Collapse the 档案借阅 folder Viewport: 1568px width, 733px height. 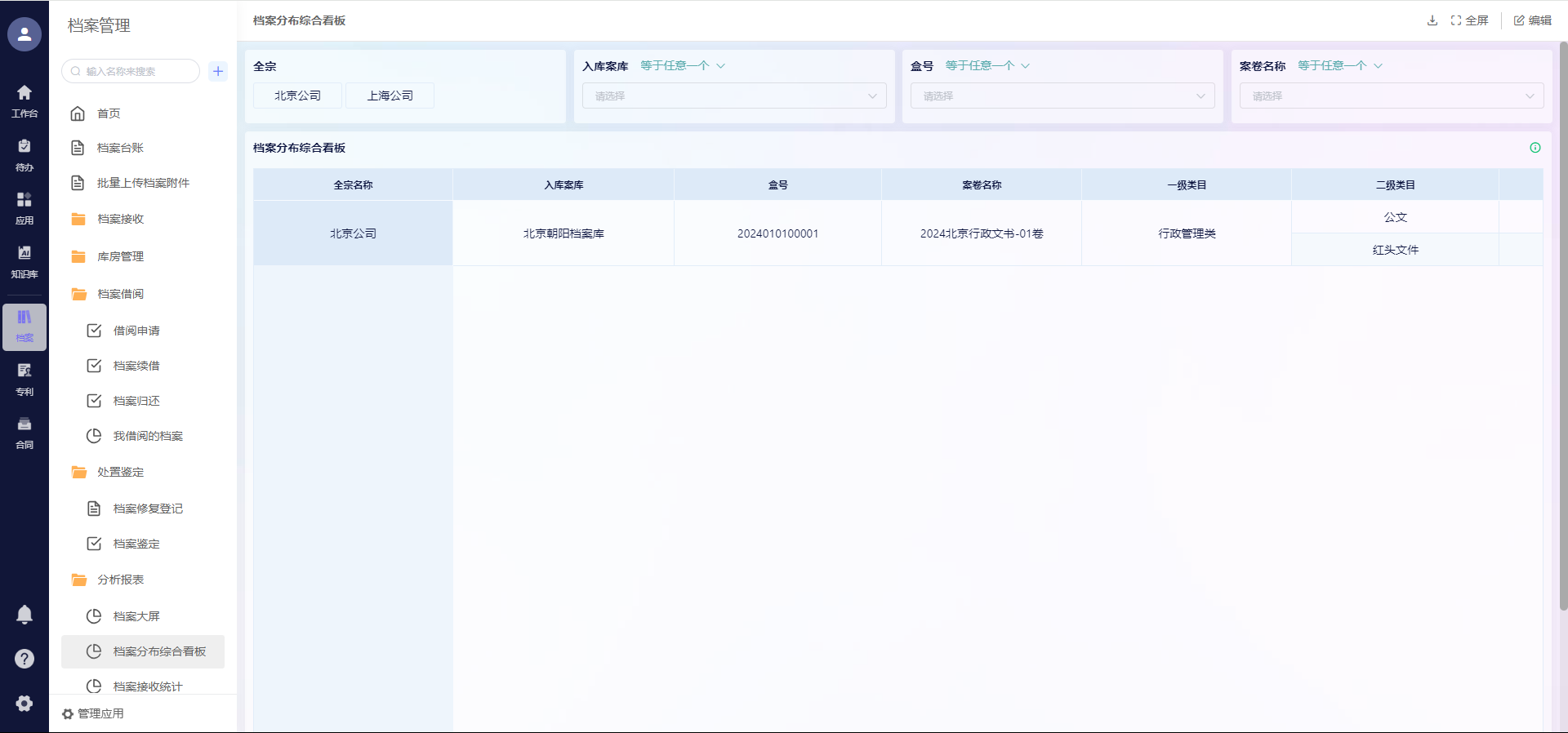point(120,294)
